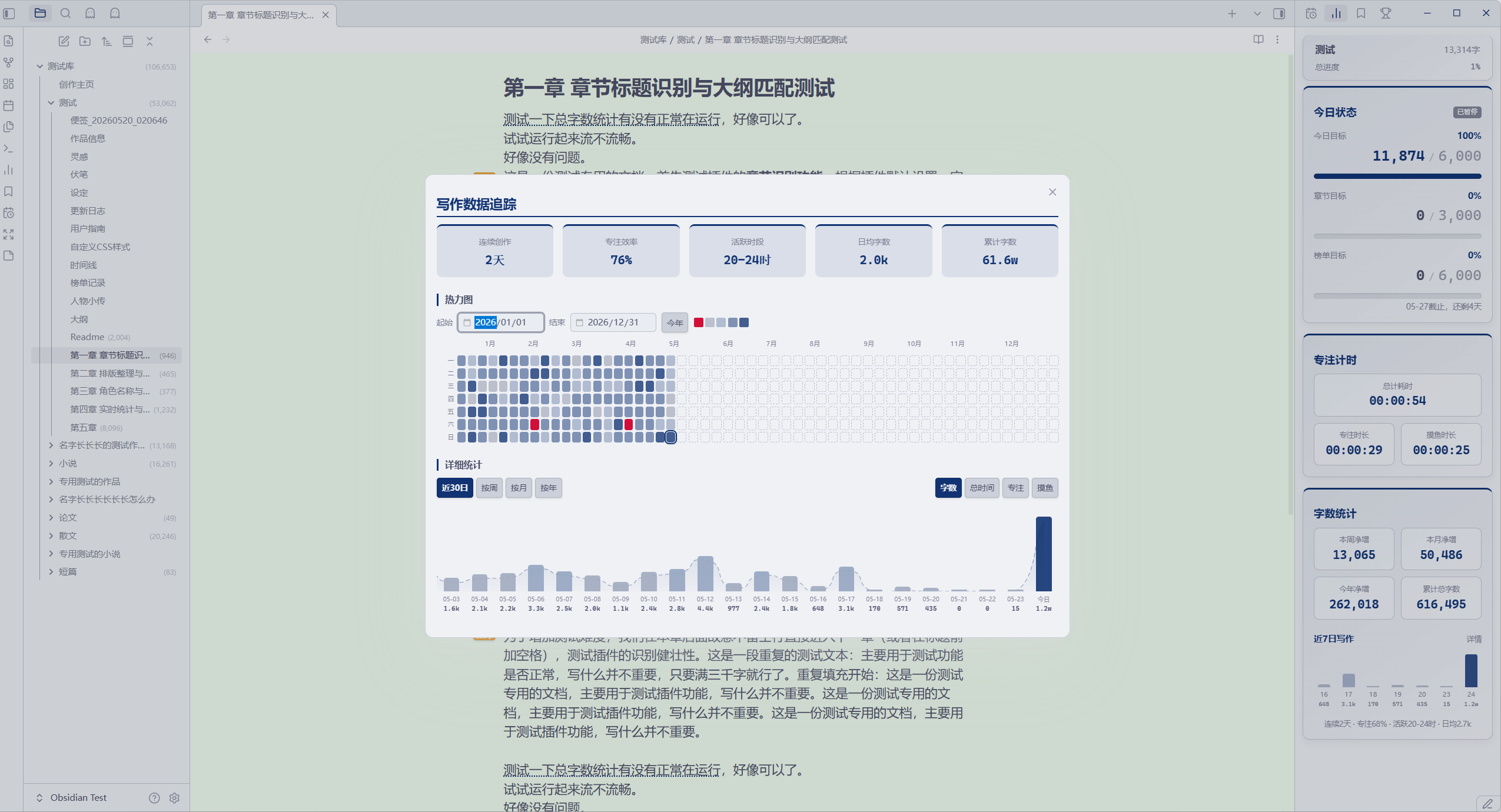Viewport: 1501px width, 812px height.
Task: Click the pencil icon at bottom-right corner
Action: click(x=1487, y=804)
